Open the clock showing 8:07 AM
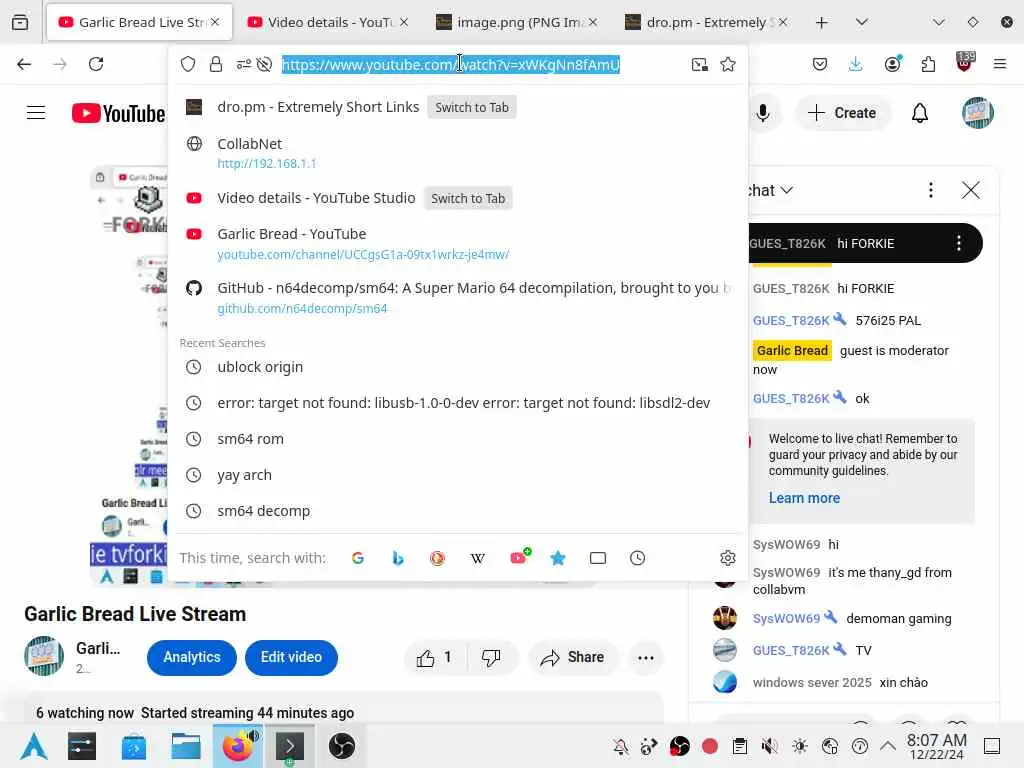Image resolution: width=1024 pixels, height=768 pixels. 936,746
